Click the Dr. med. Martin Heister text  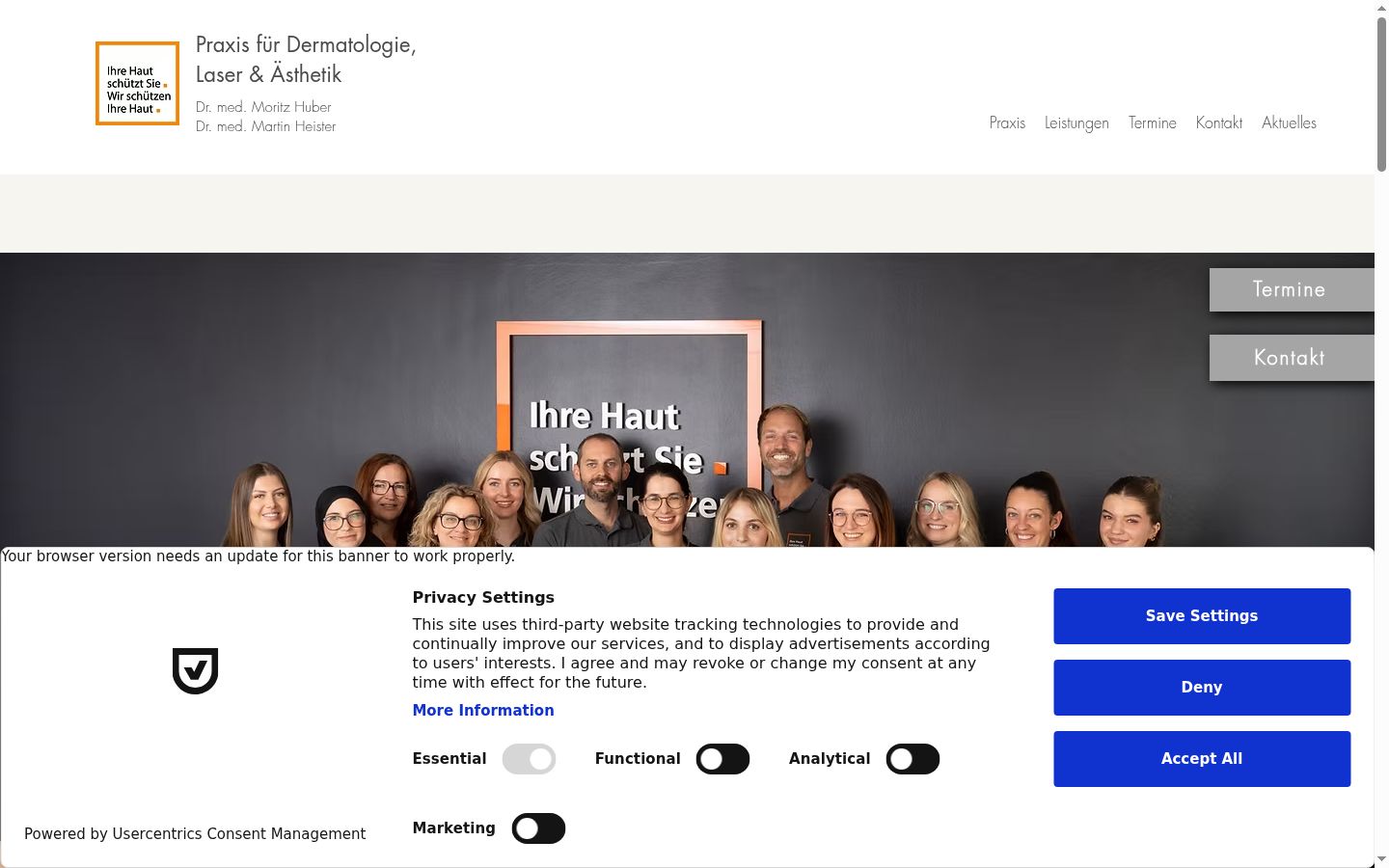coord(266,126)
